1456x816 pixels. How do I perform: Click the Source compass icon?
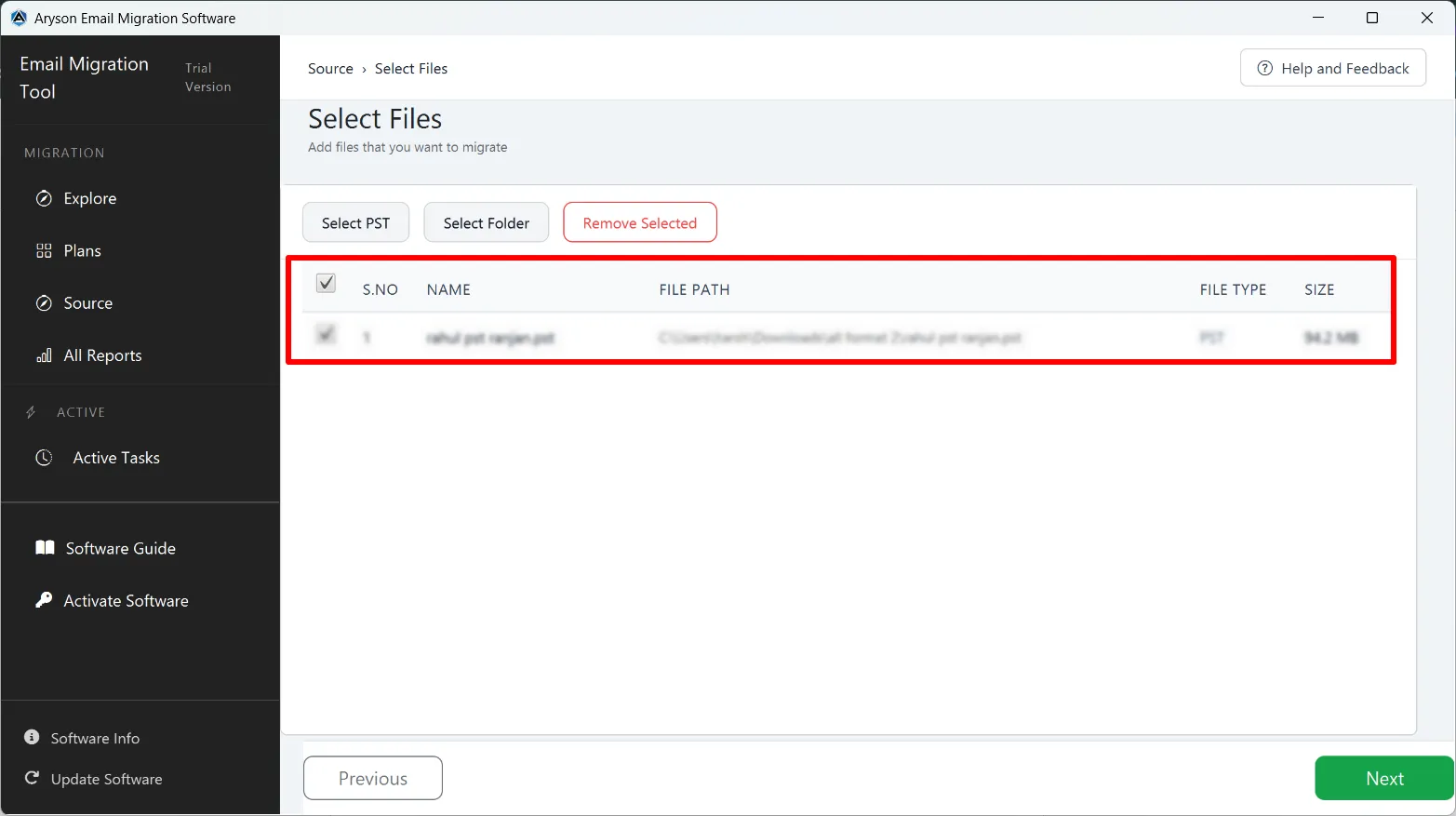pos(44,302)
